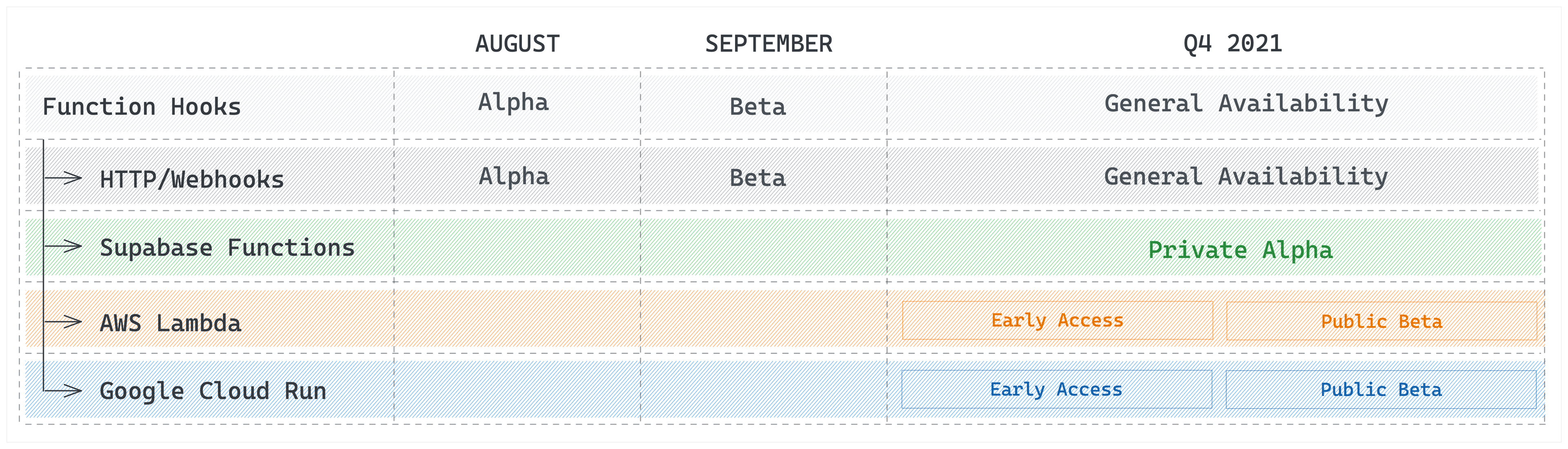The height and width of the screenshot is (449, 1568).
Task: Select the Function Hooks row label
Action: [142, 107]
